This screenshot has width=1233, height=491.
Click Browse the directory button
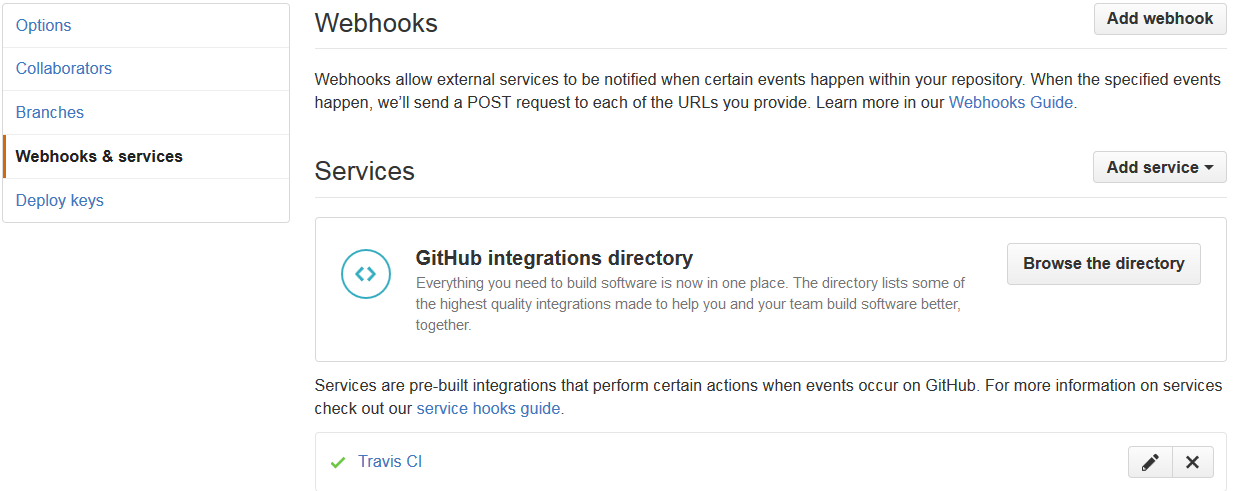1103,263
